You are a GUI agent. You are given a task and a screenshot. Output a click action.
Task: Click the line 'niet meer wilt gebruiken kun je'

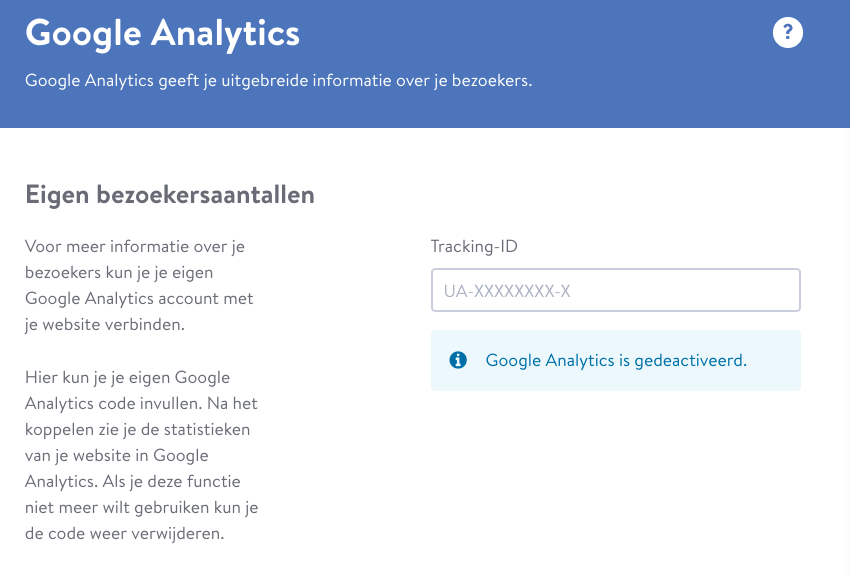click(x=141, y=508)
